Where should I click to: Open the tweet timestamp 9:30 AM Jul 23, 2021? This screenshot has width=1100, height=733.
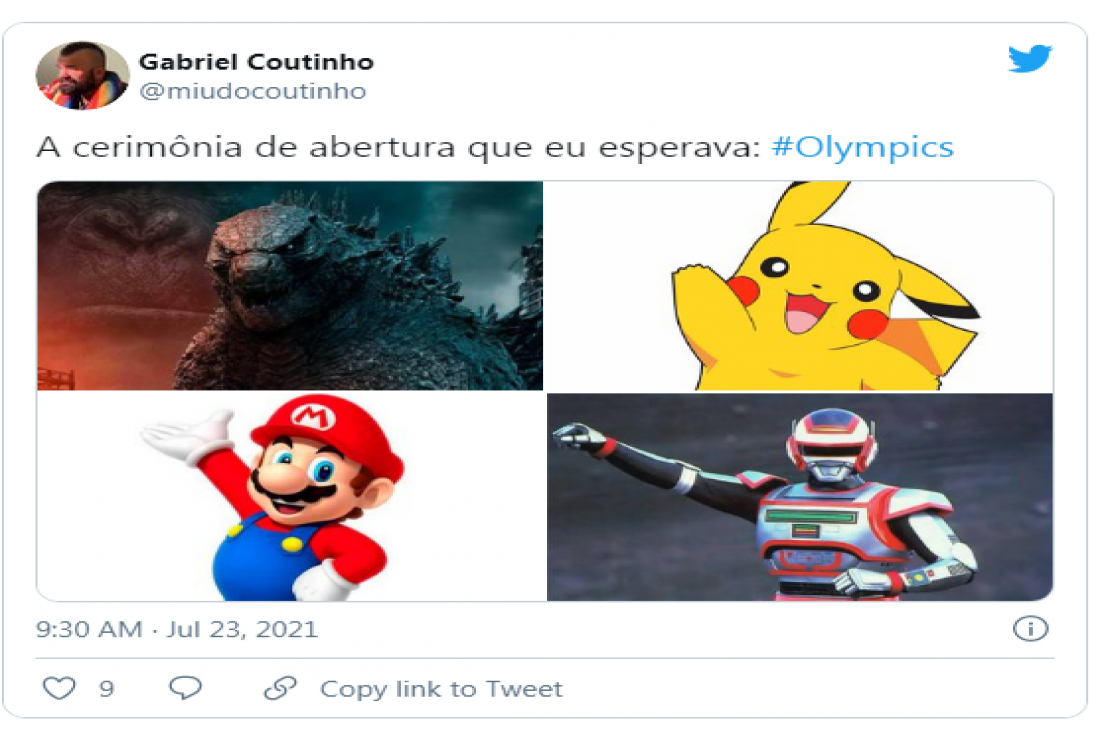click(x=177, y=629)
